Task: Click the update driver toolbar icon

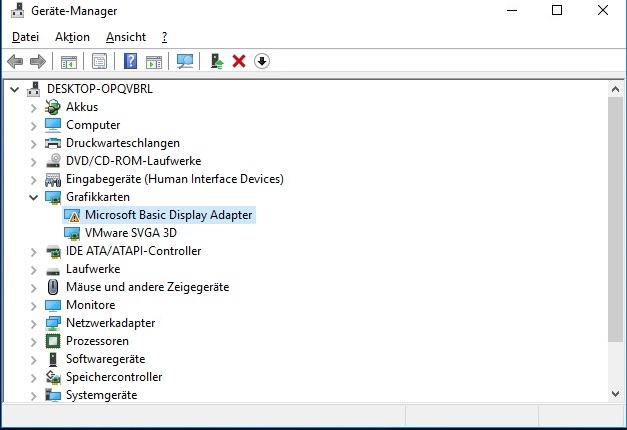Action: point(217,62)
